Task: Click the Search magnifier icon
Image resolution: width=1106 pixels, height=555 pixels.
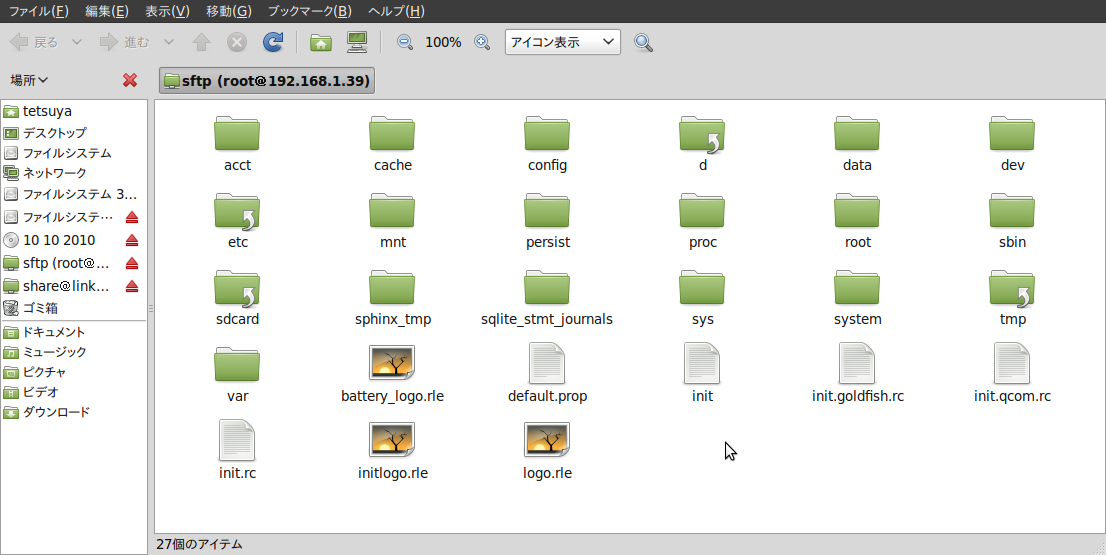Action: pyautogui.click(x=643, y=42)
